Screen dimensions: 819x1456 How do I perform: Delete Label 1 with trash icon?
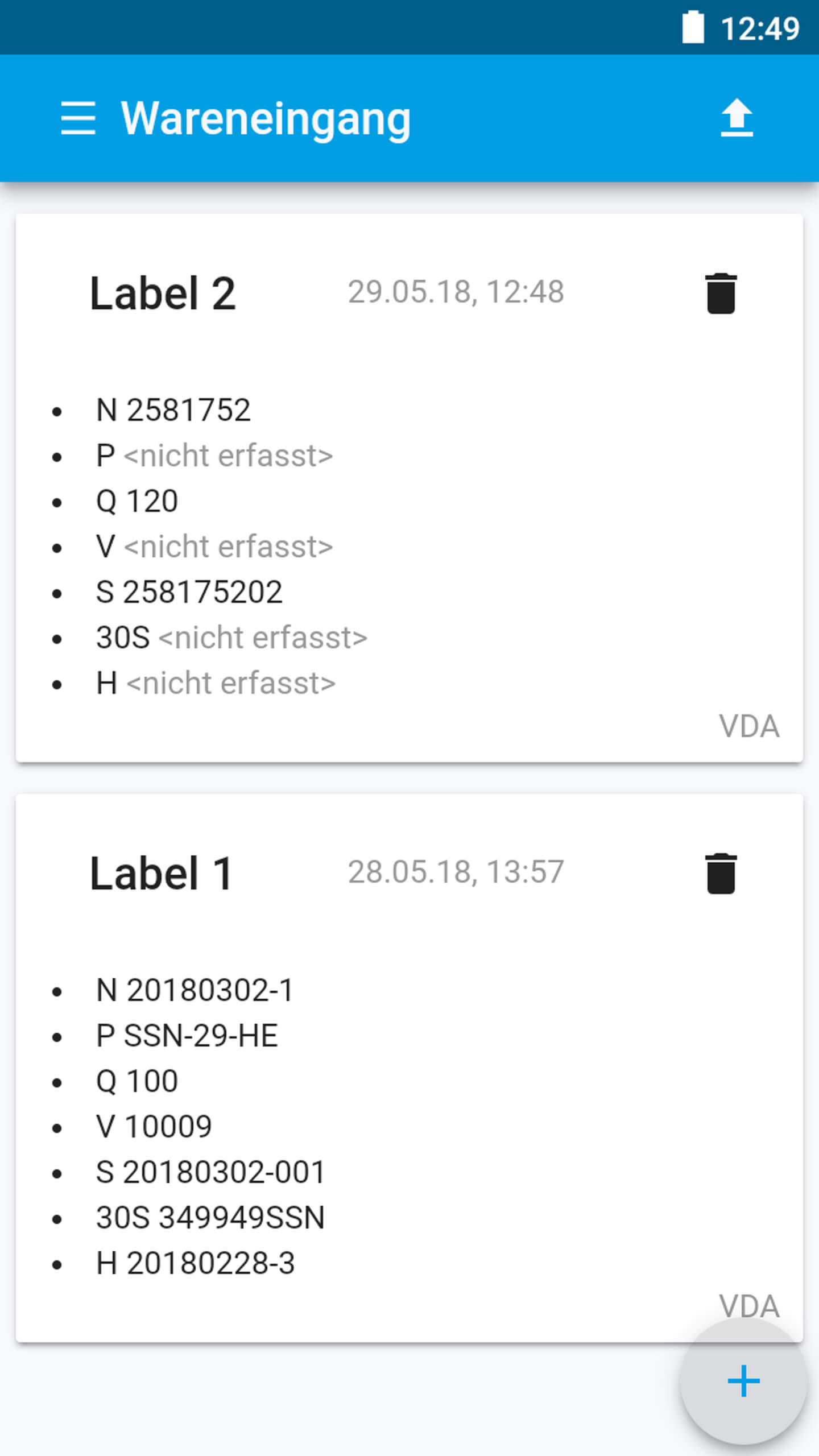click(721, 874)
